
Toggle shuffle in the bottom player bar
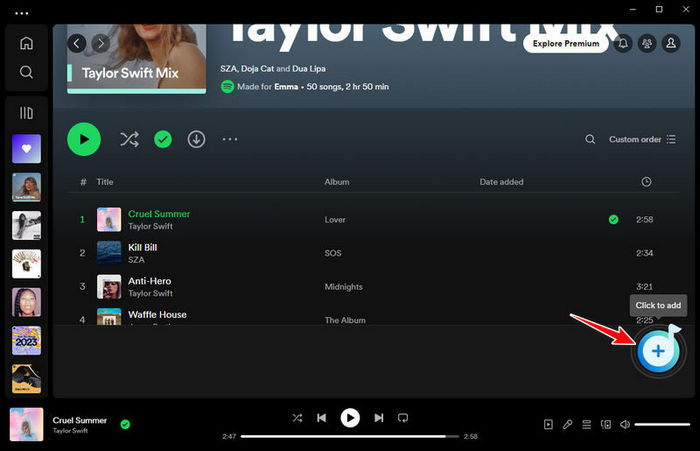tap(297, 418)
